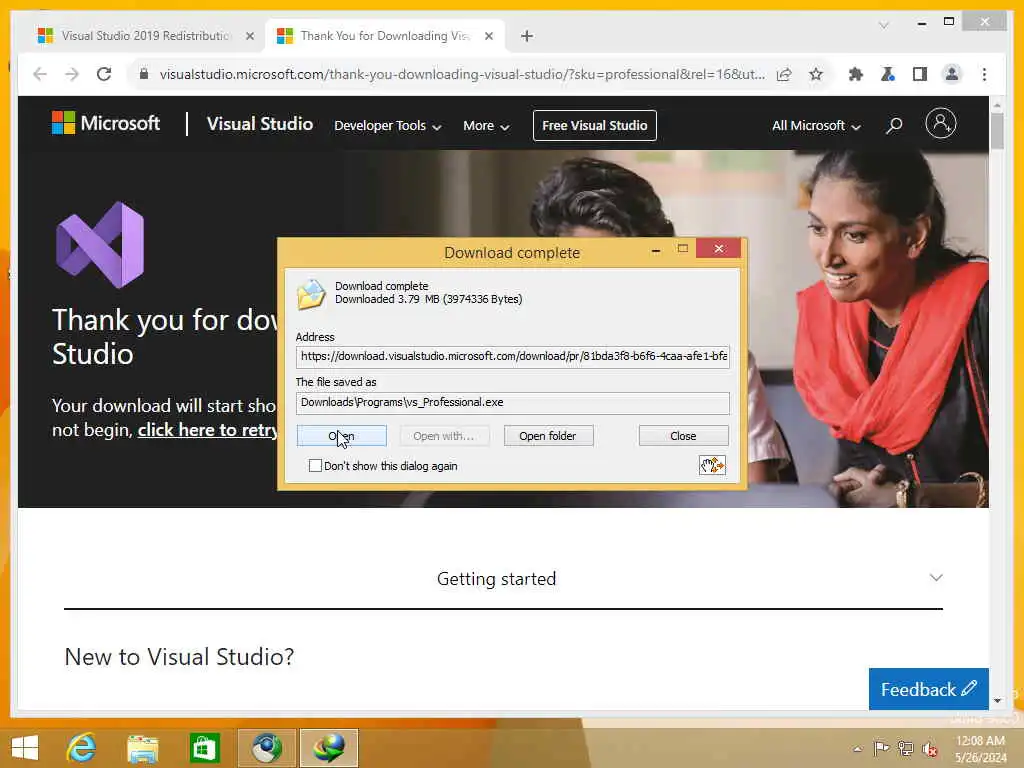Click the share page icon in address bar
Screen dimensions: 1024x768
784,74
